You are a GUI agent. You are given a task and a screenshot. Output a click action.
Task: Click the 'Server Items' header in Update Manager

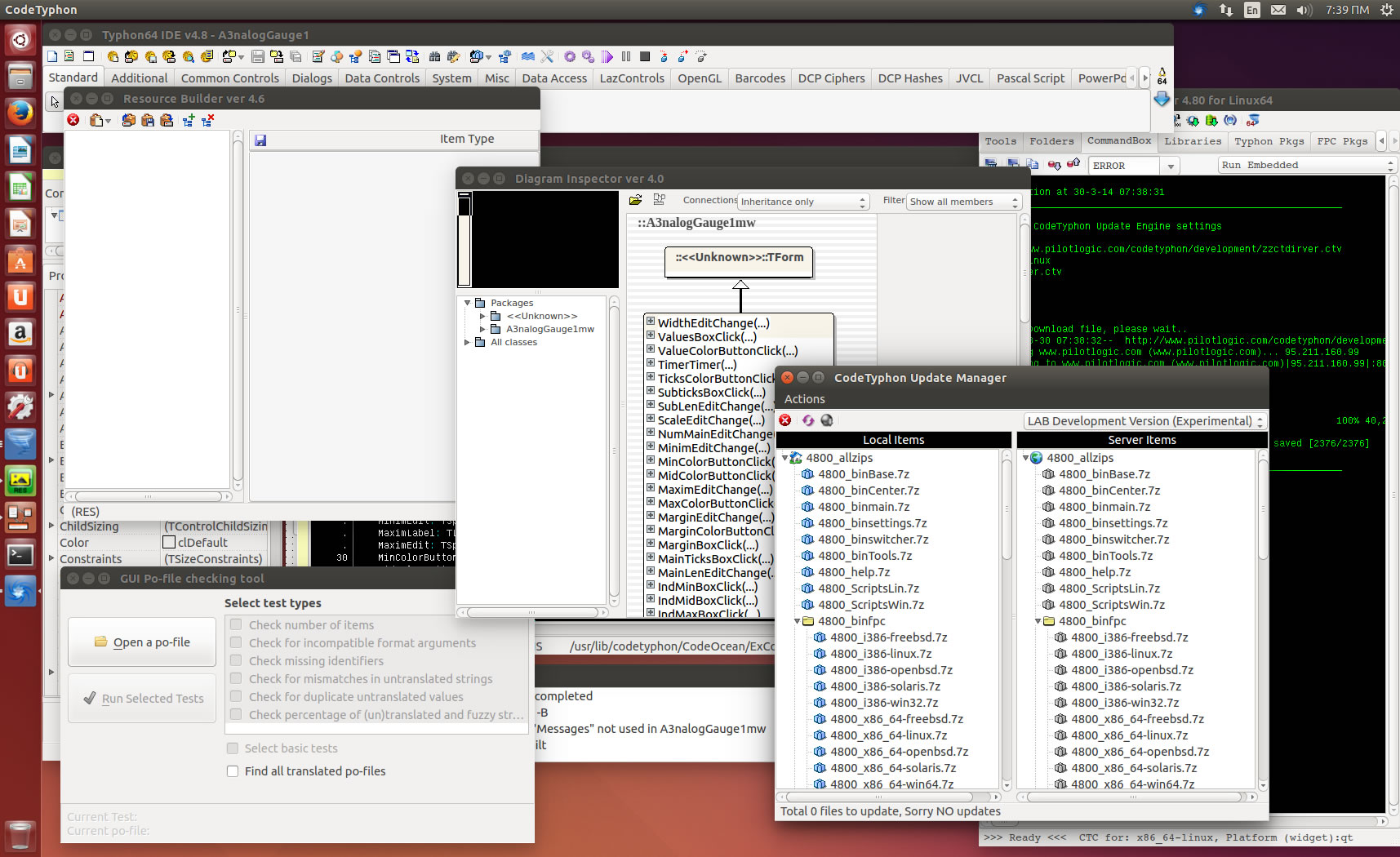1141,440
